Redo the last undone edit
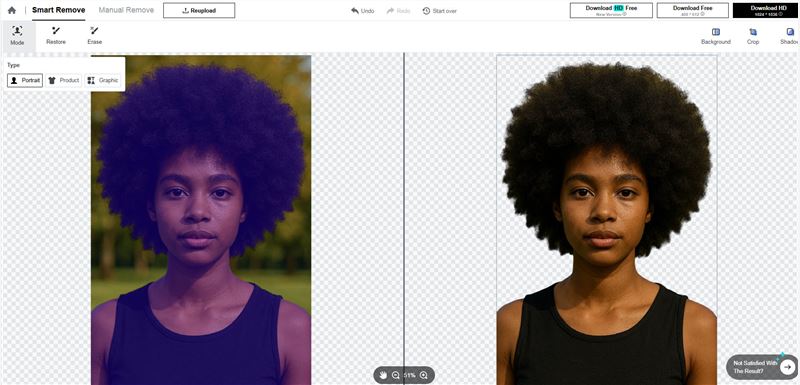The height and width of the screenshot is (385, 800). pyautogui.click(x=398, y=11)
